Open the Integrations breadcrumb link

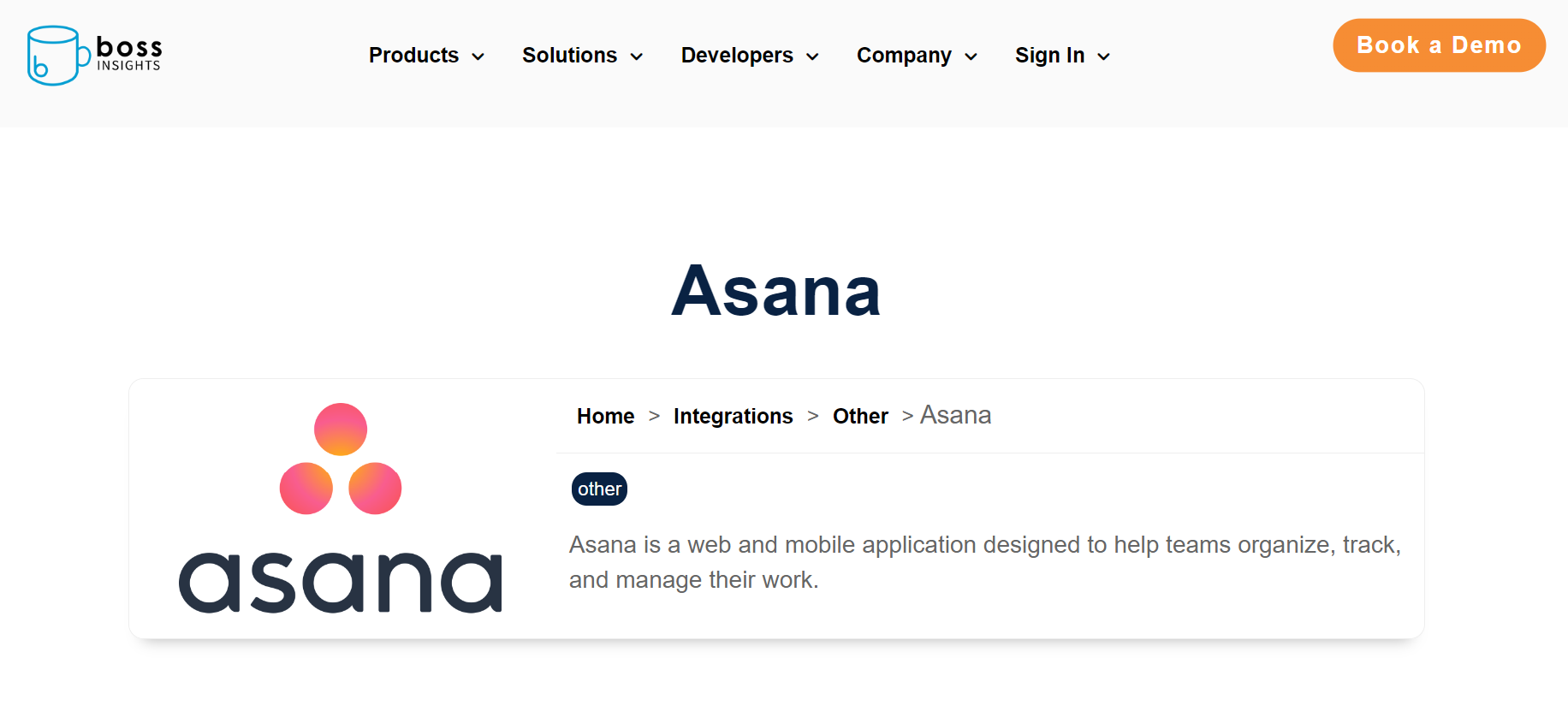[x=733, y=417]
